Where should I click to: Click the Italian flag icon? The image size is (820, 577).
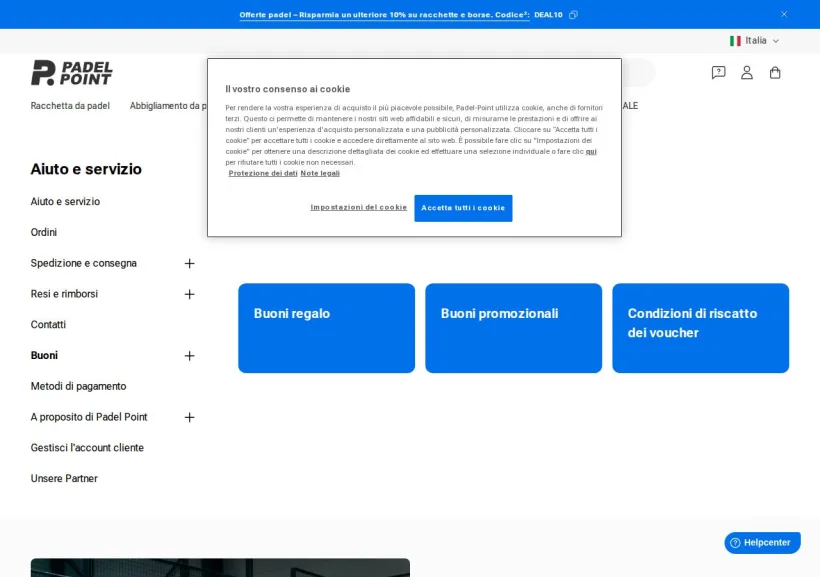[x=735, y=41]
